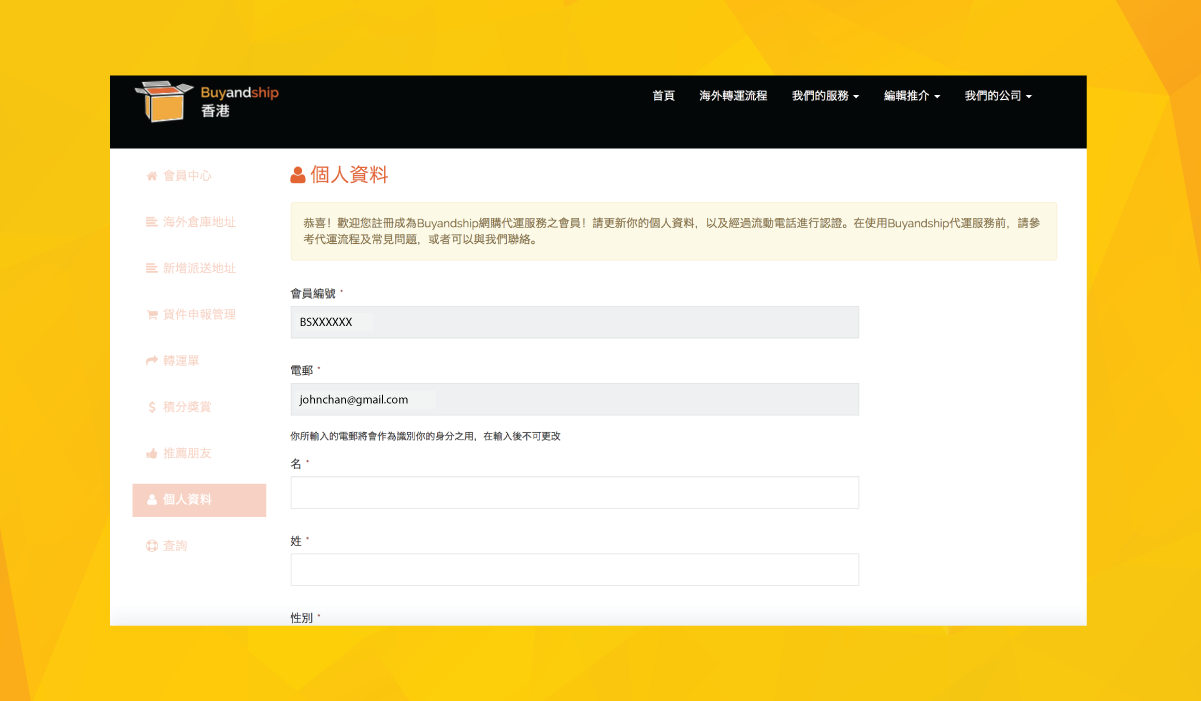Click the list icon beside 海外倉庫地址
Image resolution: width=1201 pixels, height=701 pixels.
click(x=152, y=222)
